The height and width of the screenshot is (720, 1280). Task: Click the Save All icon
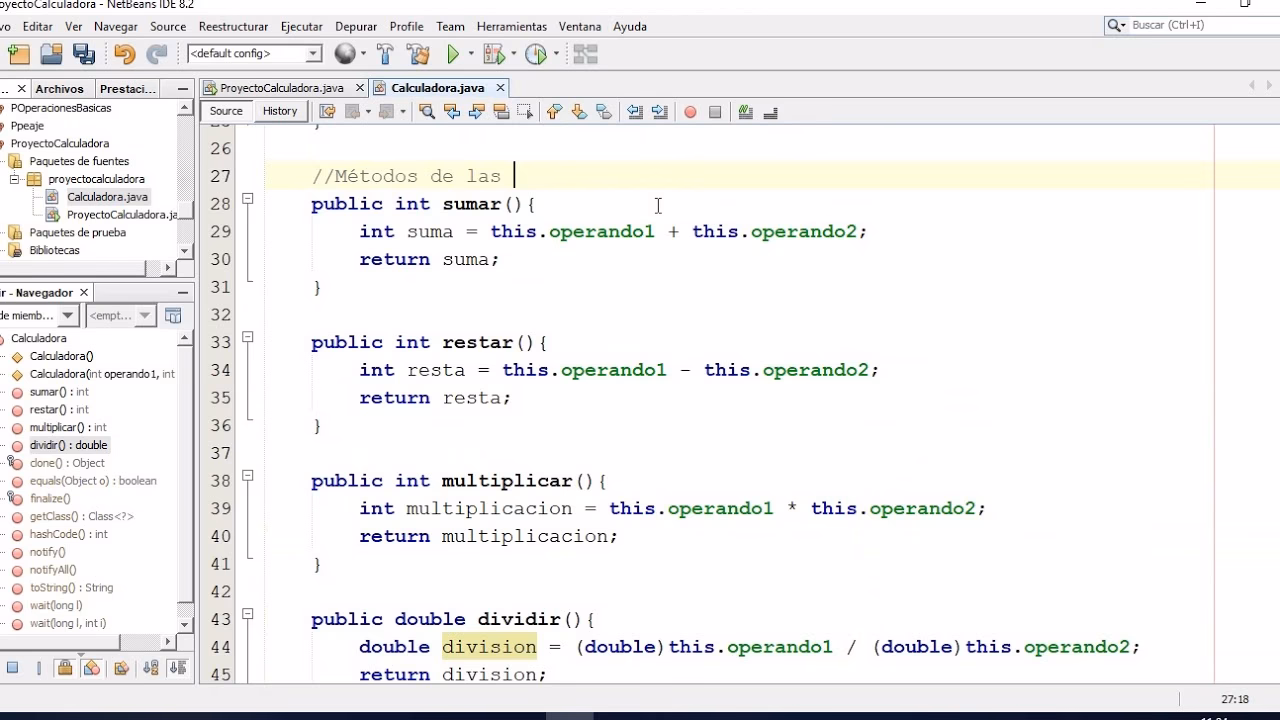click(84, 55)
